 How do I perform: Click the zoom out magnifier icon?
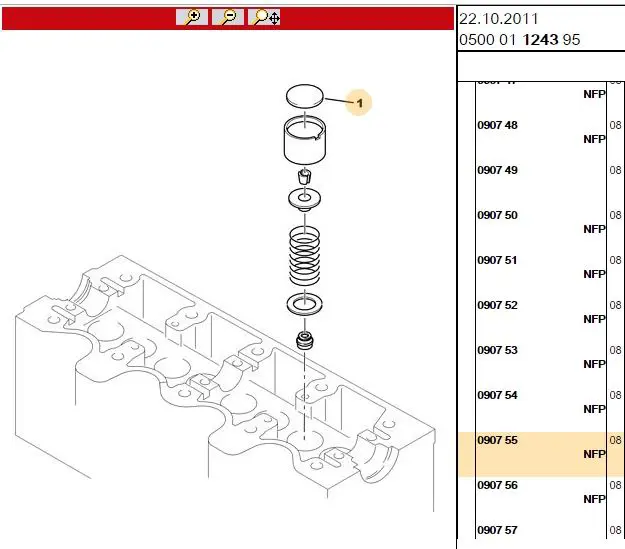(228, 17)
